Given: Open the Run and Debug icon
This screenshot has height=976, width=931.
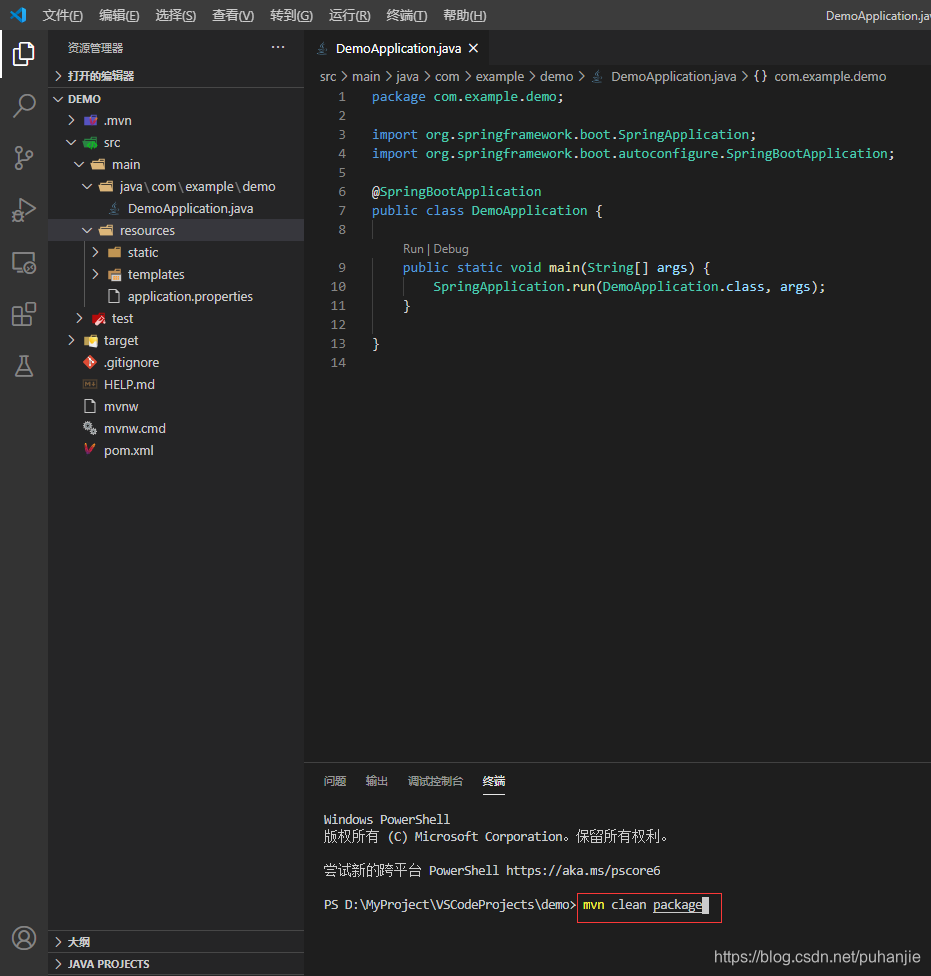Looking at the screenshot, I should (x=23, y=210).
